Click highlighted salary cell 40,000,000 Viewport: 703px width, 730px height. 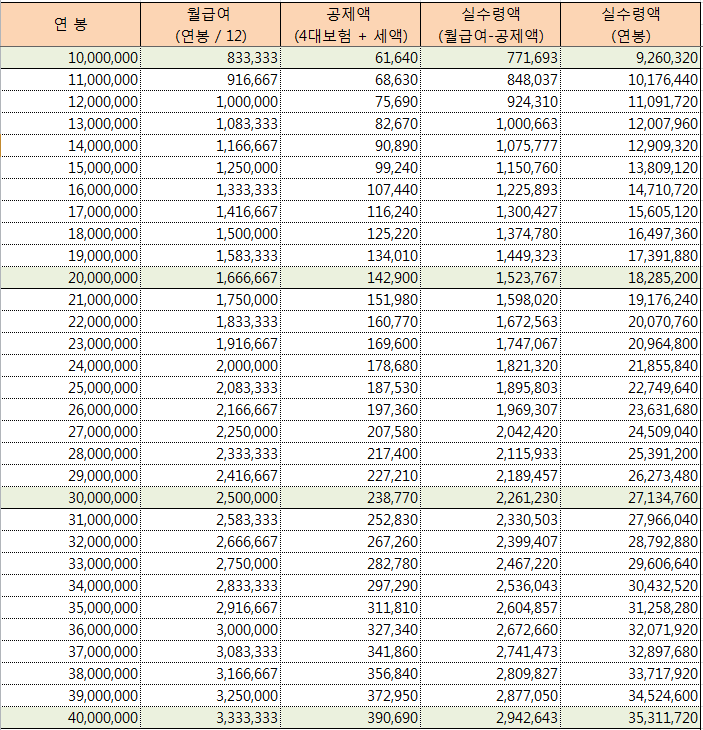click(70, 717)
